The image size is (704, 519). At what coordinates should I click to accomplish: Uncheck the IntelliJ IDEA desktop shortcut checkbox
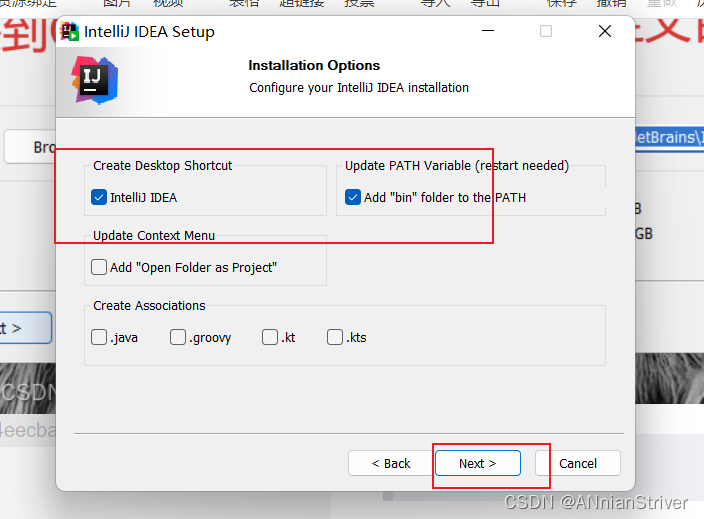pyautogui.click(x=99, y=197)
